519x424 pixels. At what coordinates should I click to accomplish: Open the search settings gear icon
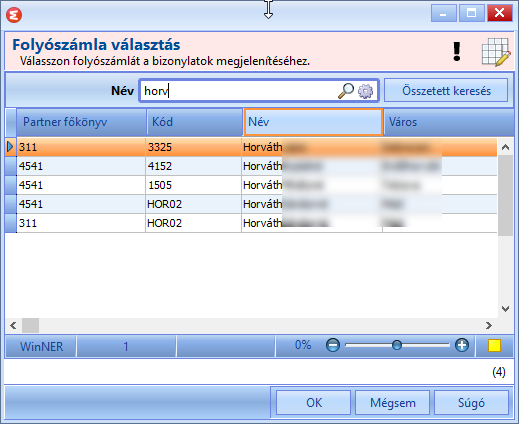(366, 91)
